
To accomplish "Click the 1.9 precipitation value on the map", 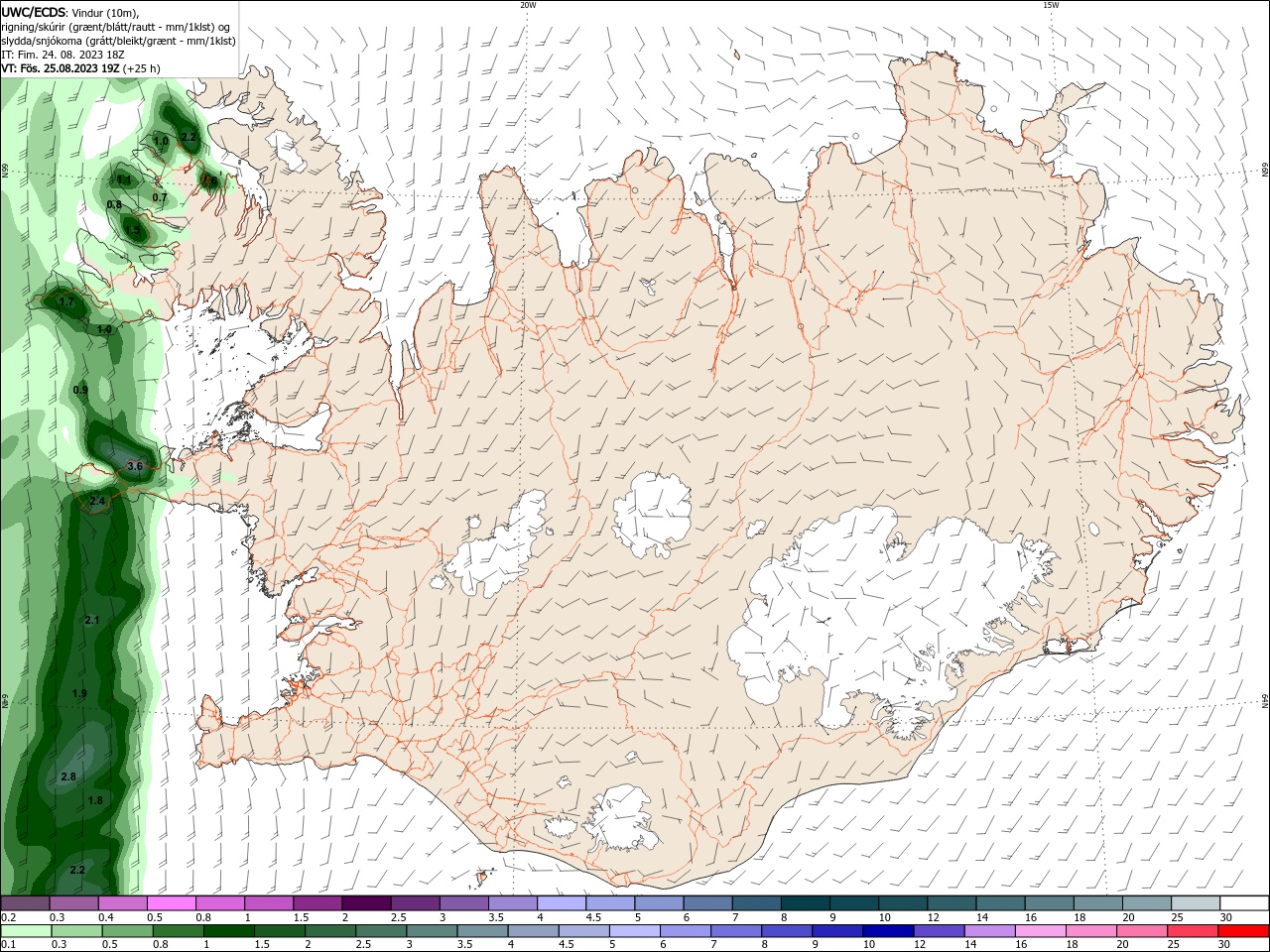I will pos(79,693).
